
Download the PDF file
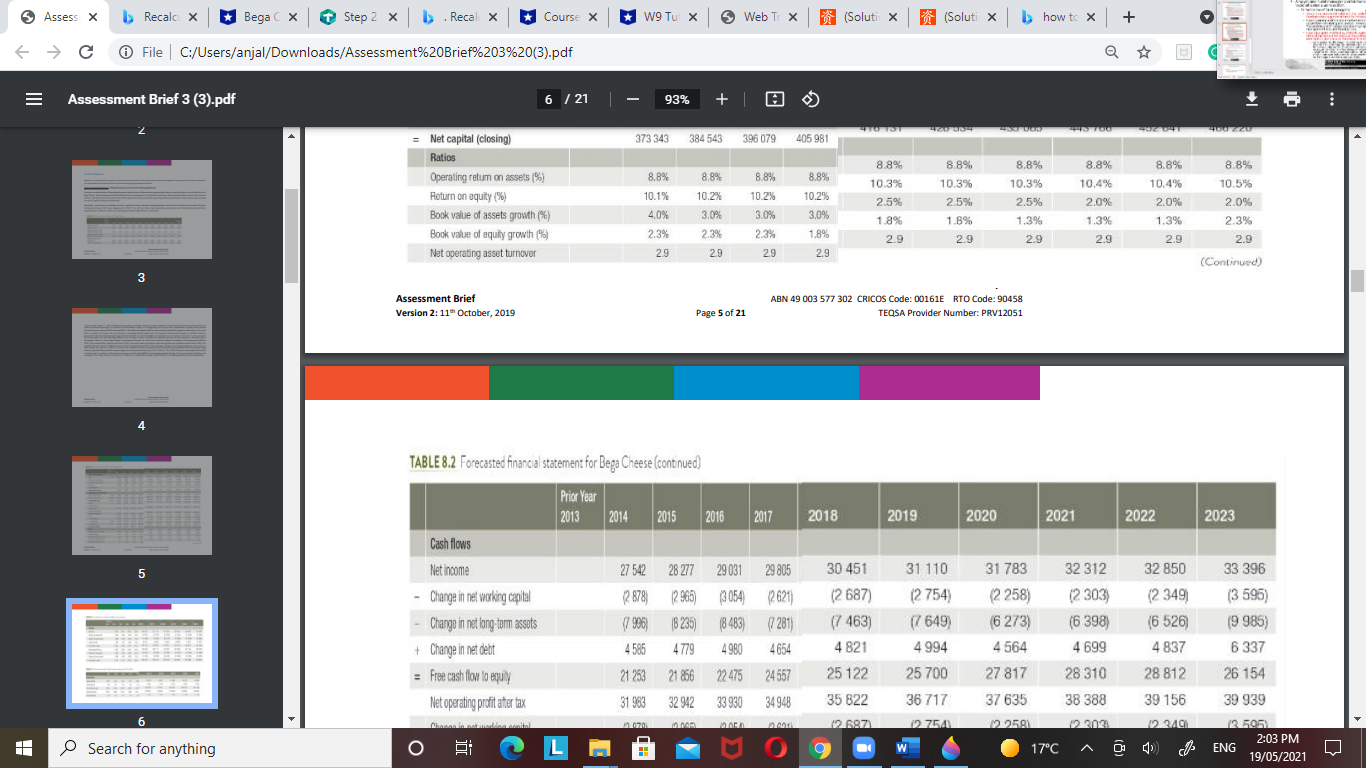tap(1251, 99)
